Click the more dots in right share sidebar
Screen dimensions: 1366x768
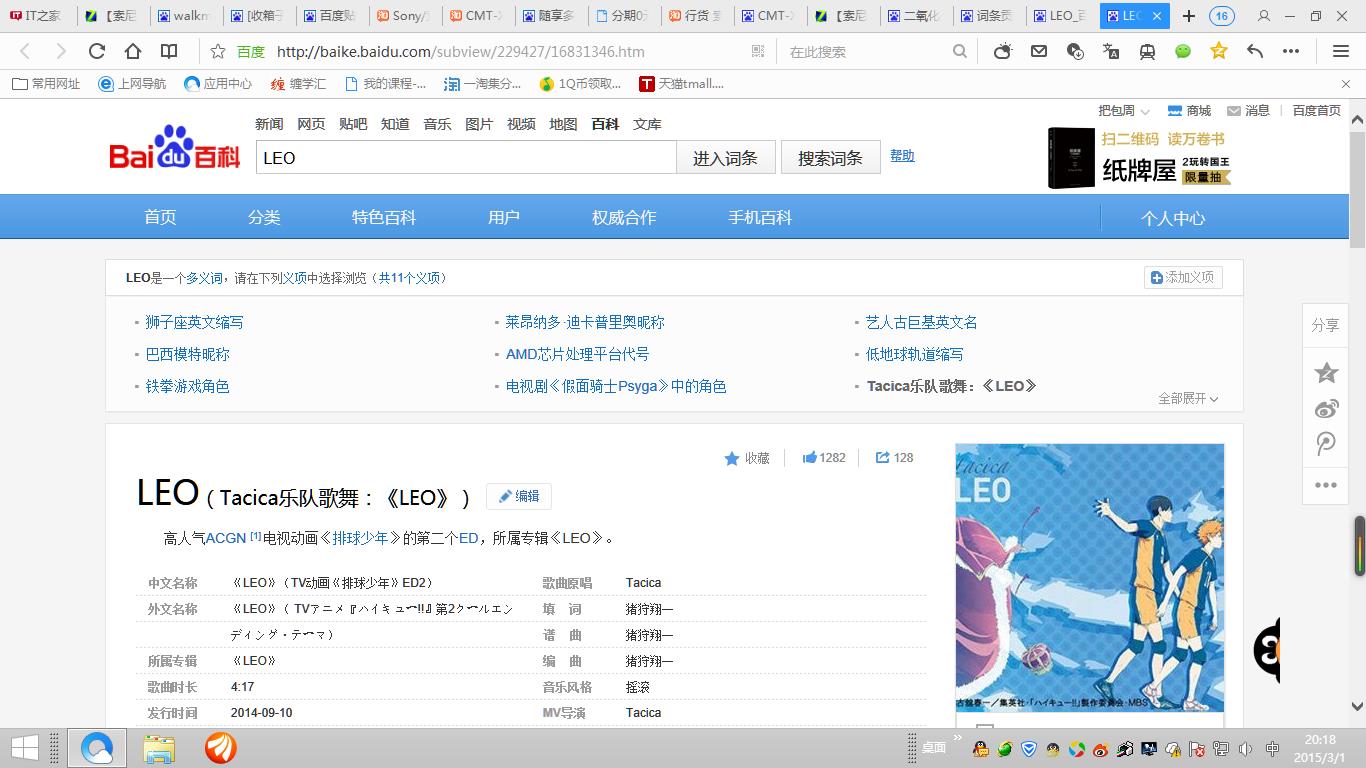(1326, 485)
